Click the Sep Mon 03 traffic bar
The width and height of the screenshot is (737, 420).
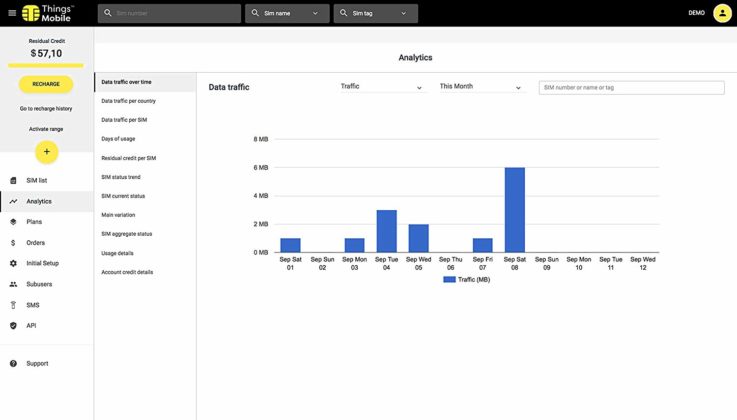click(354, 245)
